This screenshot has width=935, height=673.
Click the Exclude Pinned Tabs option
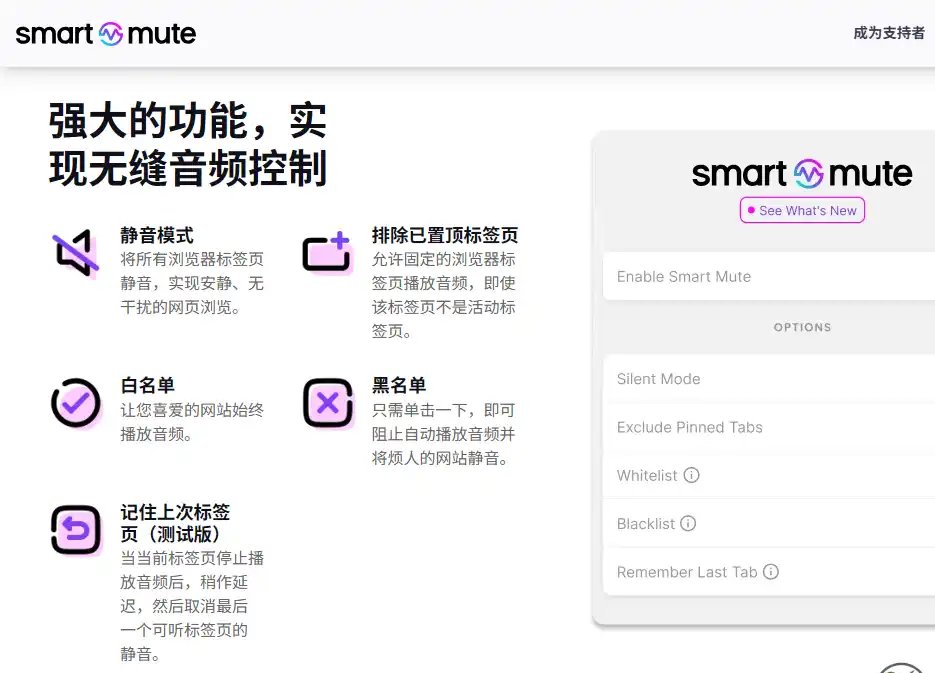point(769,427)
